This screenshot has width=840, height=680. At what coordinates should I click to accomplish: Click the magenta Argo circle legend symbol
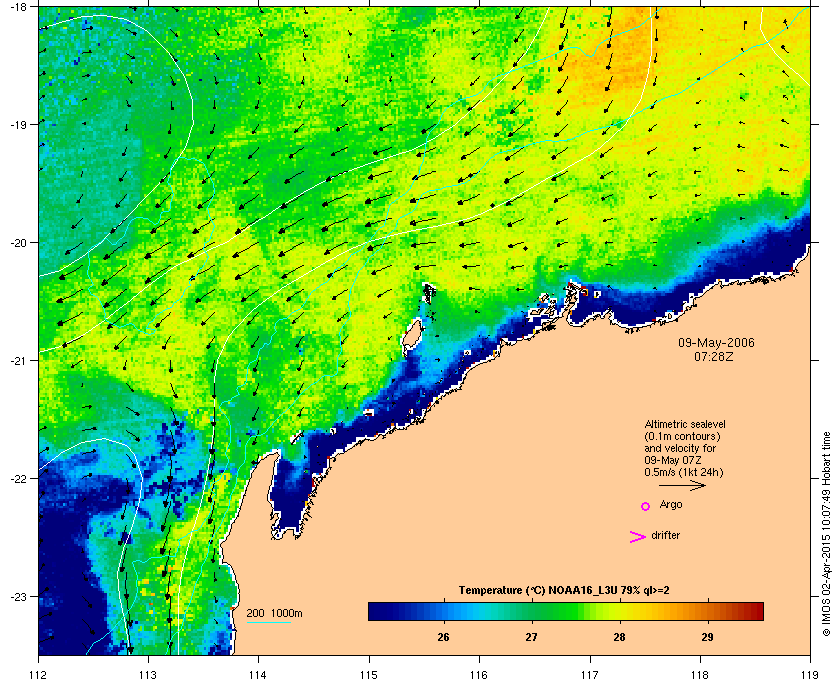tap(646, 506)
